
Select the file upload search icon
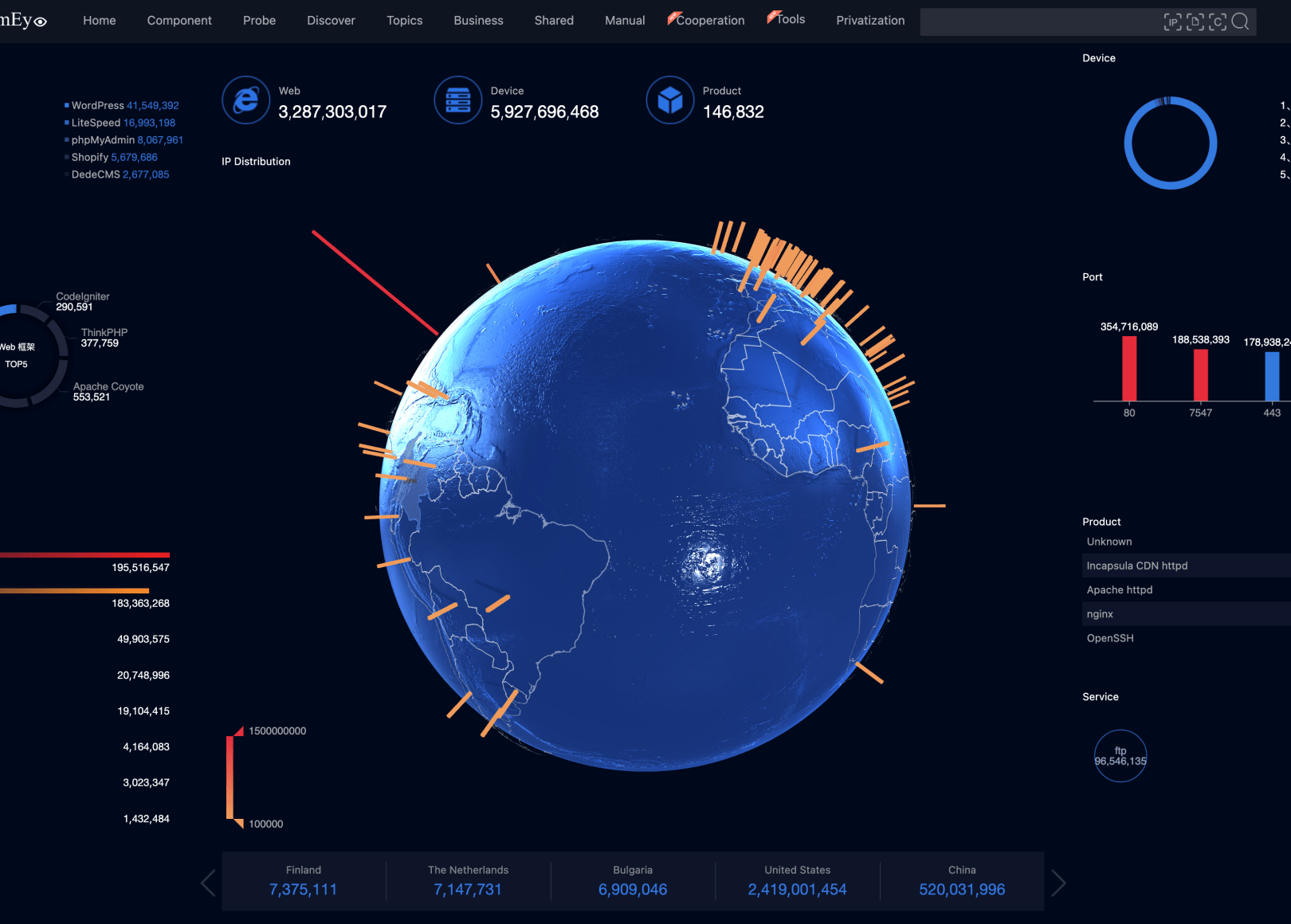click(x=1195, y=22)
